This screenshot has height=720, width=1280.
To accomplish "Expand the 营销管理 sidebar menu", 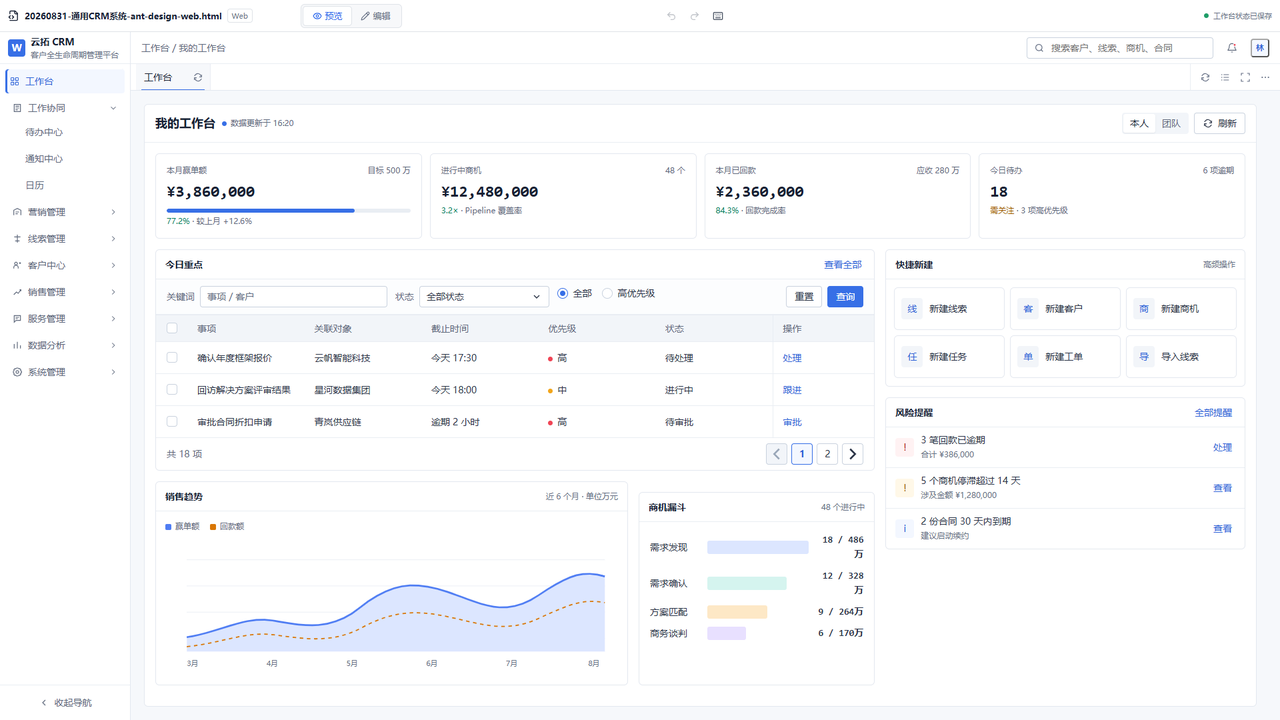I will [65, 212].
